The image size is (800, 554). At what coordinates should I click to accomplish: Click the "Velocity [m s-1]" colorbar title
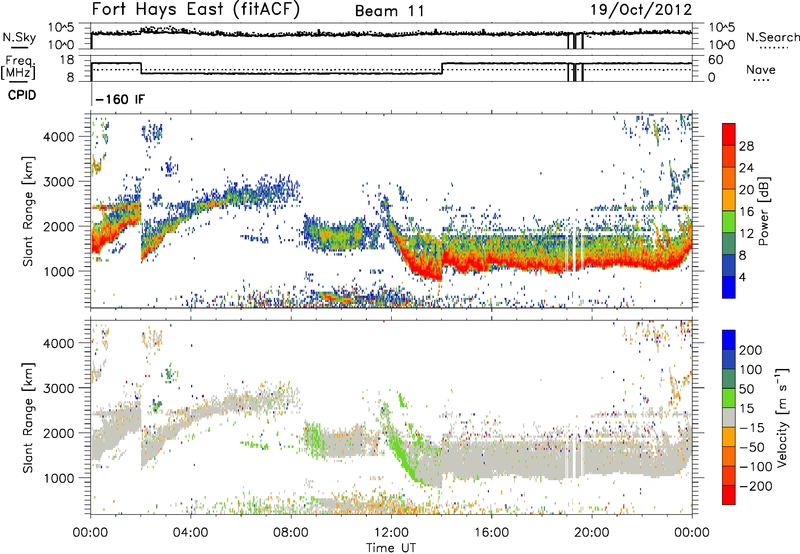pos(782,418)
